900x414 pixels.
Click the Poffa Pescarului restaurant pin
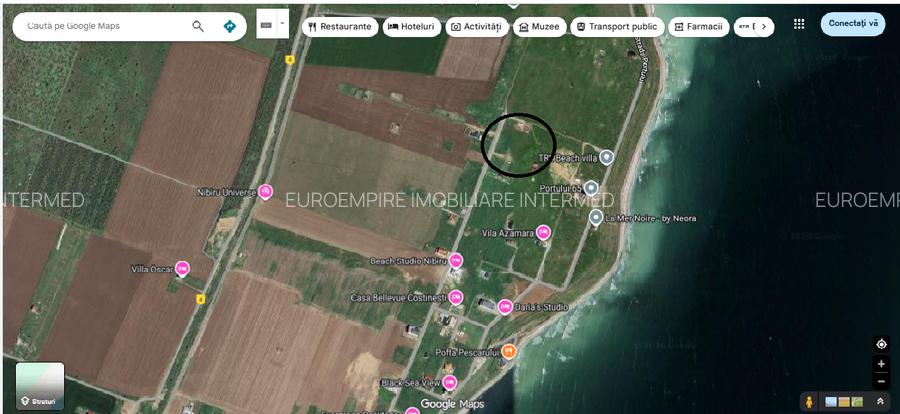pos(509,351)
